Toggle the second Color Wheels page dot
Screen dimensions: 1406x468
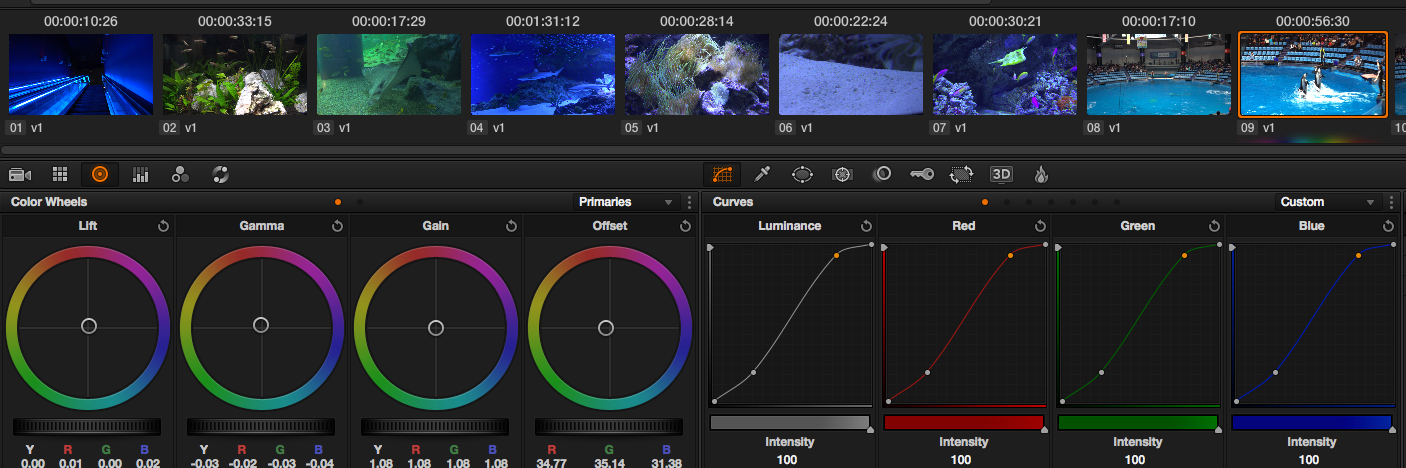pyautogui.click(x=360, y=202)
